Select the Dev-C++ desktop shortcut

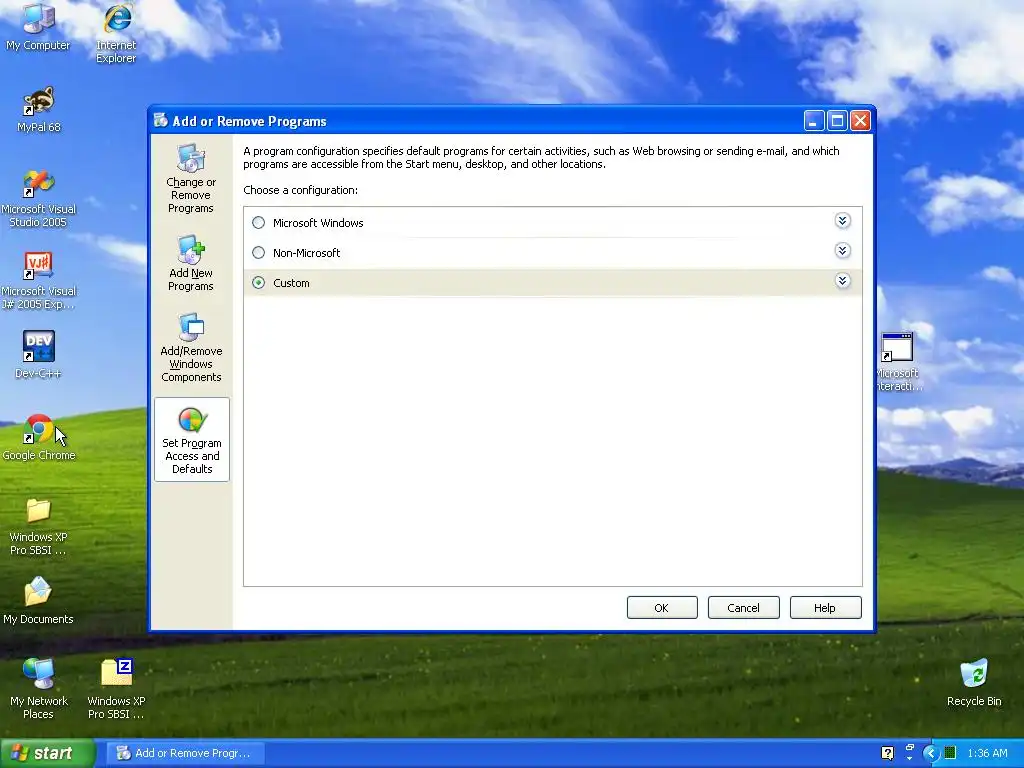click(x=39, y=355)
